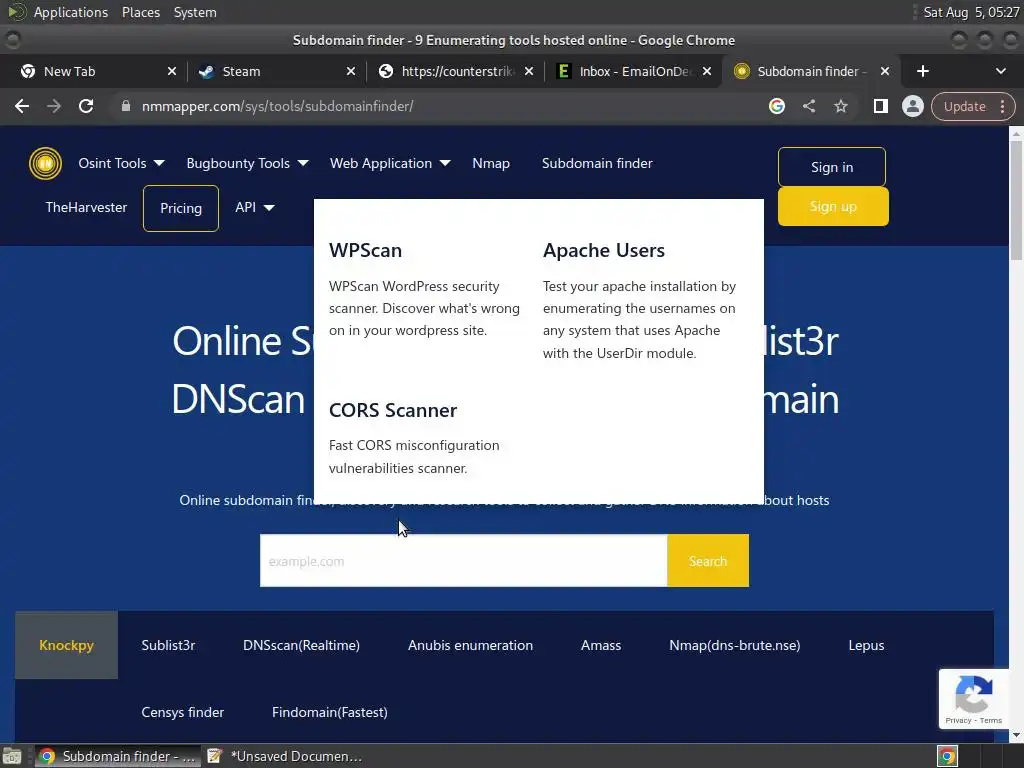Click the reCAPTCHA badge icon
The height and width of the screenshot is (768, 1024).
[x=974, y=694]
